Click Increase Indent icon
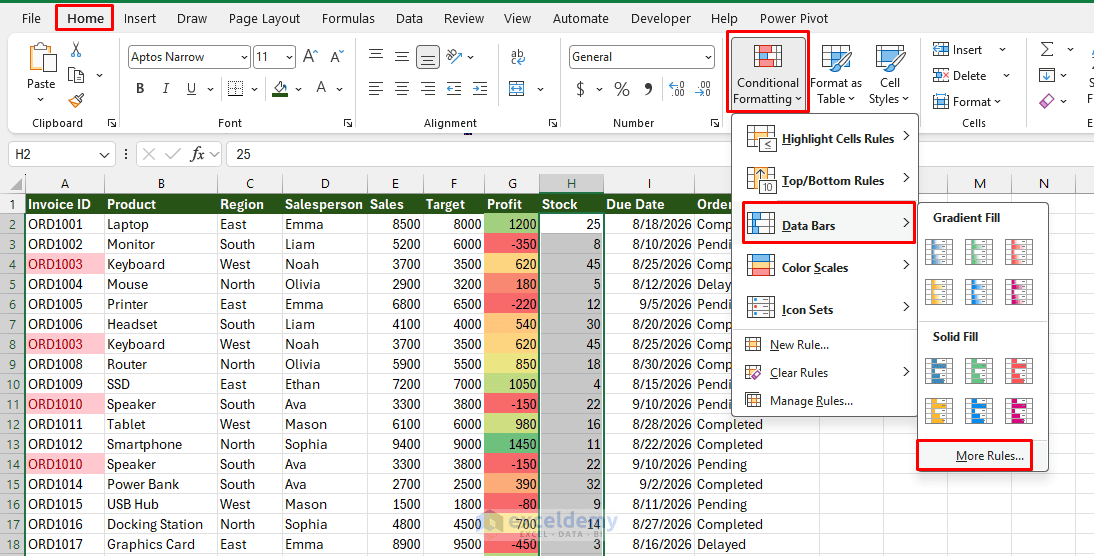The image size is (1094, 556). coord(480,89)
